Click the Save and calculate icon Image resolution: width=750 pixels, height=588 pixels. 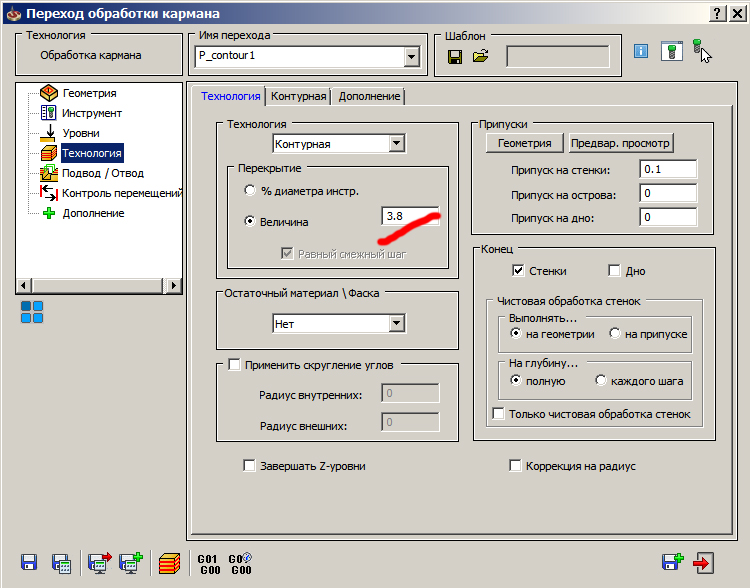tap(62, 563)
